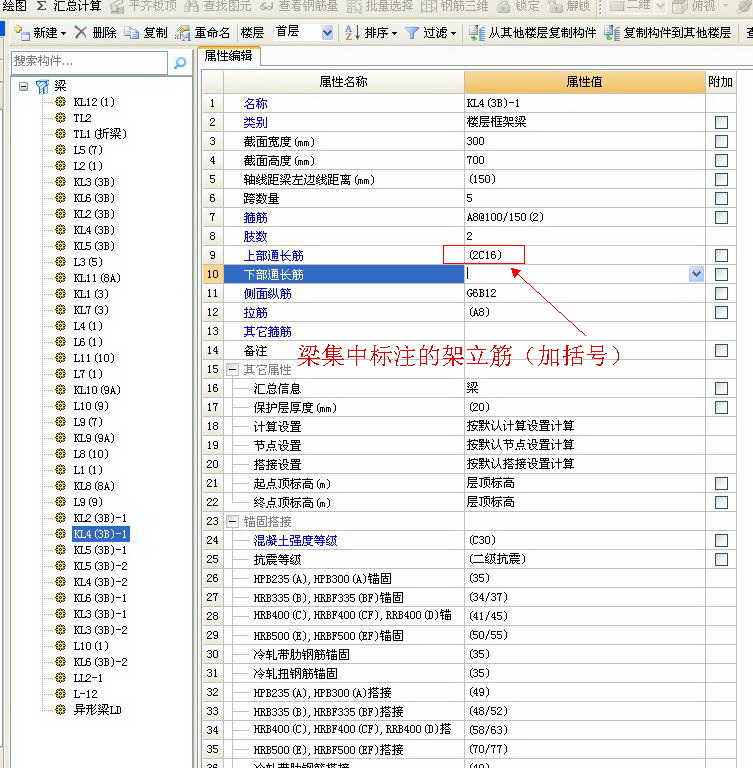This screenshot has height=768, width=753.
Task: Click the 复制 copy icon
Action: coord(131,32)
